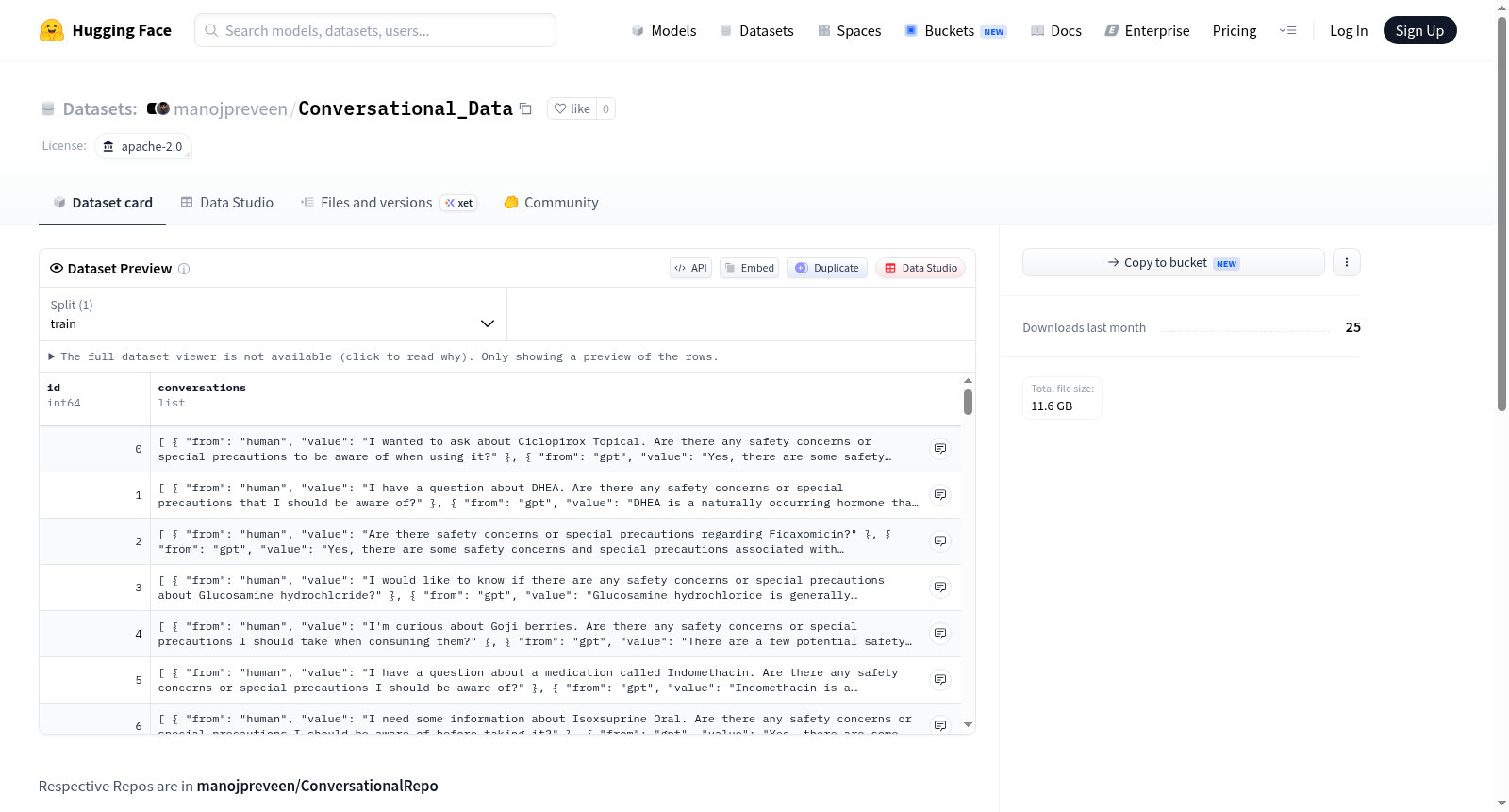This screenshot has height=812, width=1509.
Task: Expand the additional navigation menu icon
Action: coord(1287,31)
